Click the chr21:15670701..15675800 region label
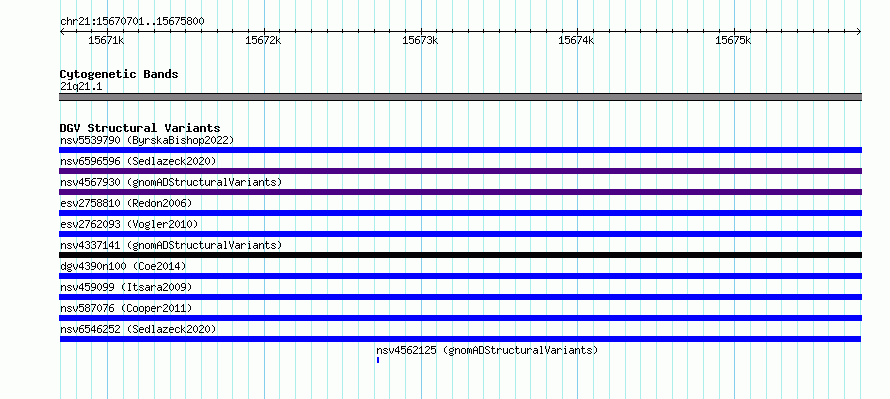 coord(132,21)
